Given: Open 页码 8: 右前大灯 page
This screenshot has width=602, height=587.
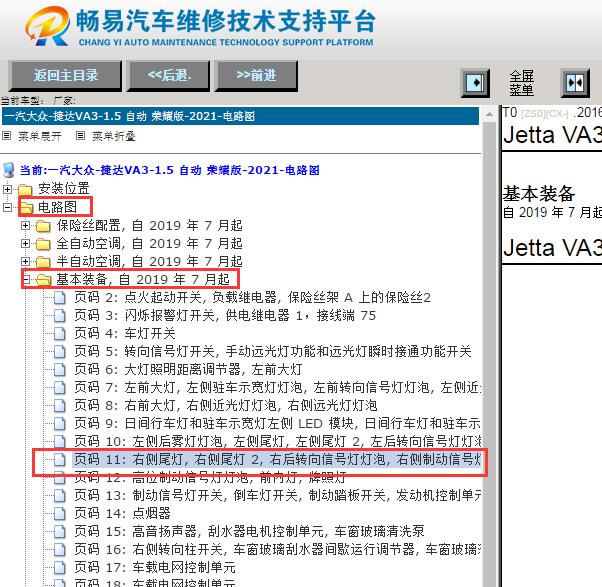Looking at the screenshot, I should [x=225, y=405].
